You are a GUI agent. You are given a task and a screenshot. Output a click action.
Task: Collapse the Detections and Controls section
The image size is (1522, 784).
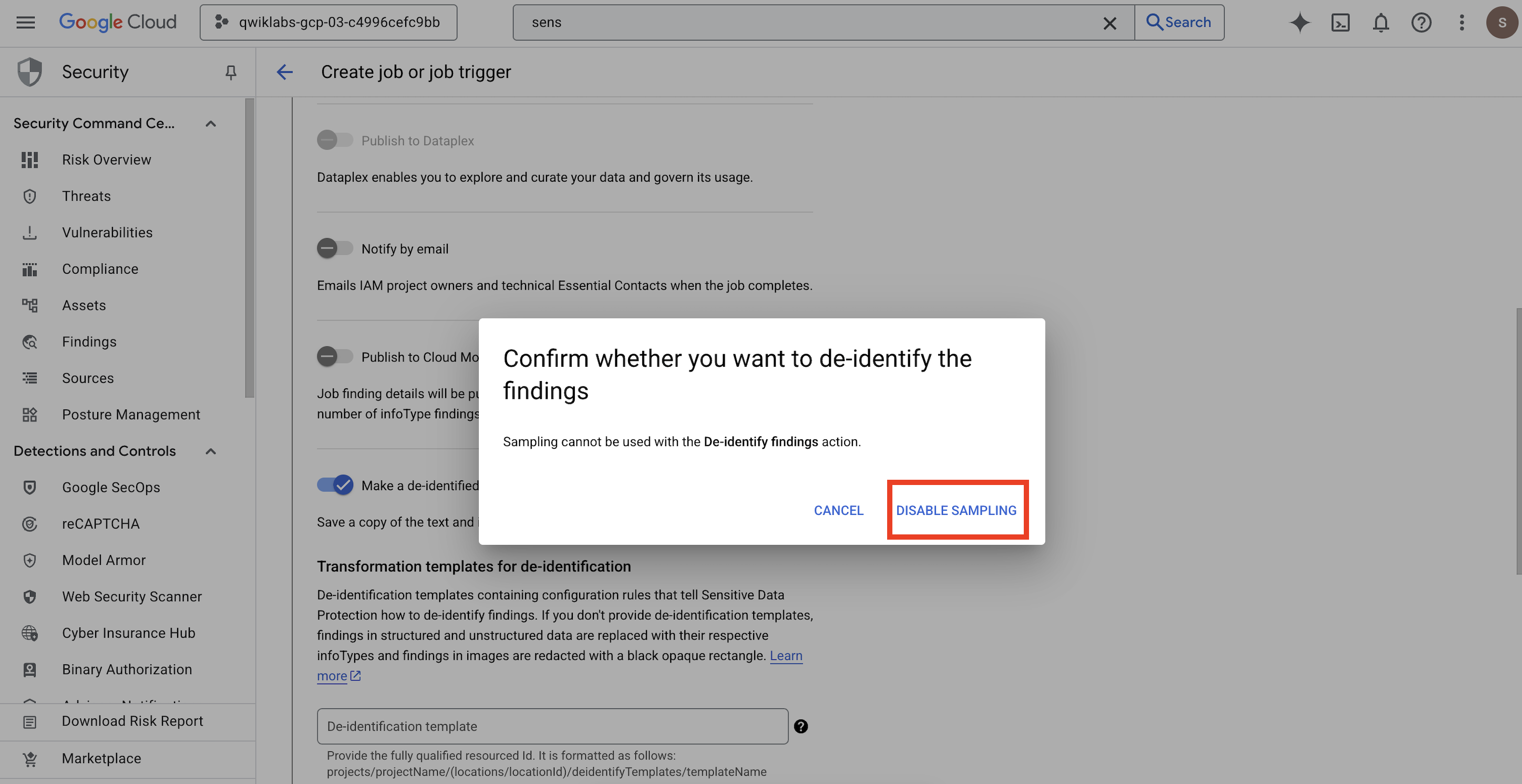(211, 451)
